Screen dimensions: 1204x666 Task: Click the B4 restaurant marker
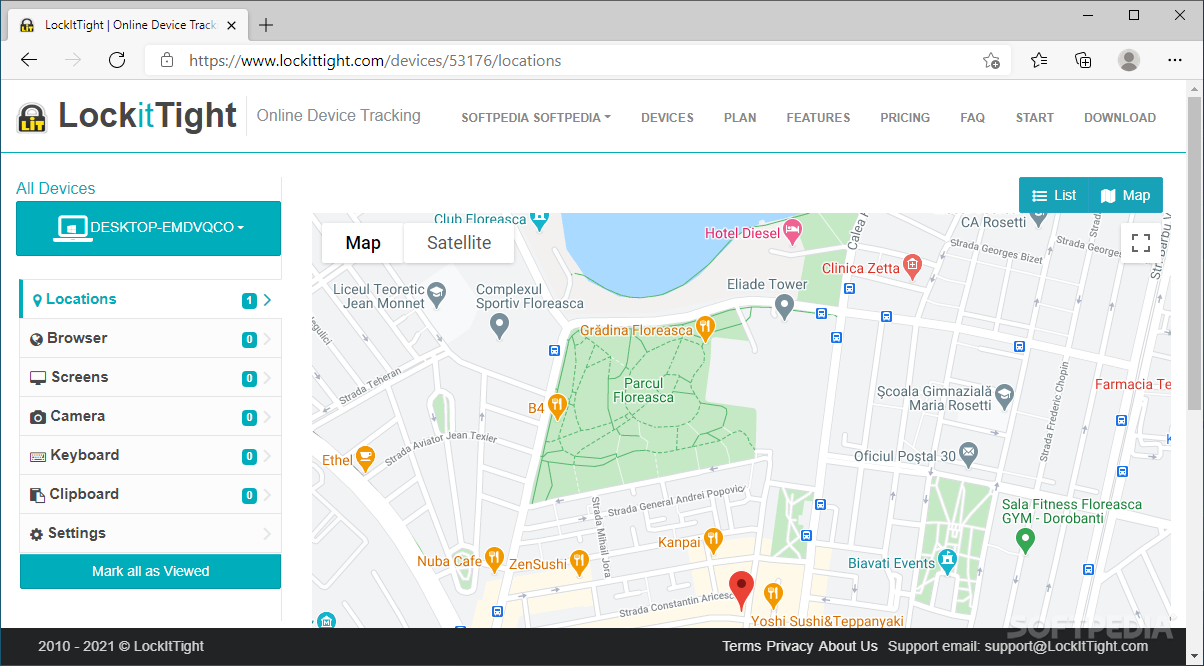[558, 405]
